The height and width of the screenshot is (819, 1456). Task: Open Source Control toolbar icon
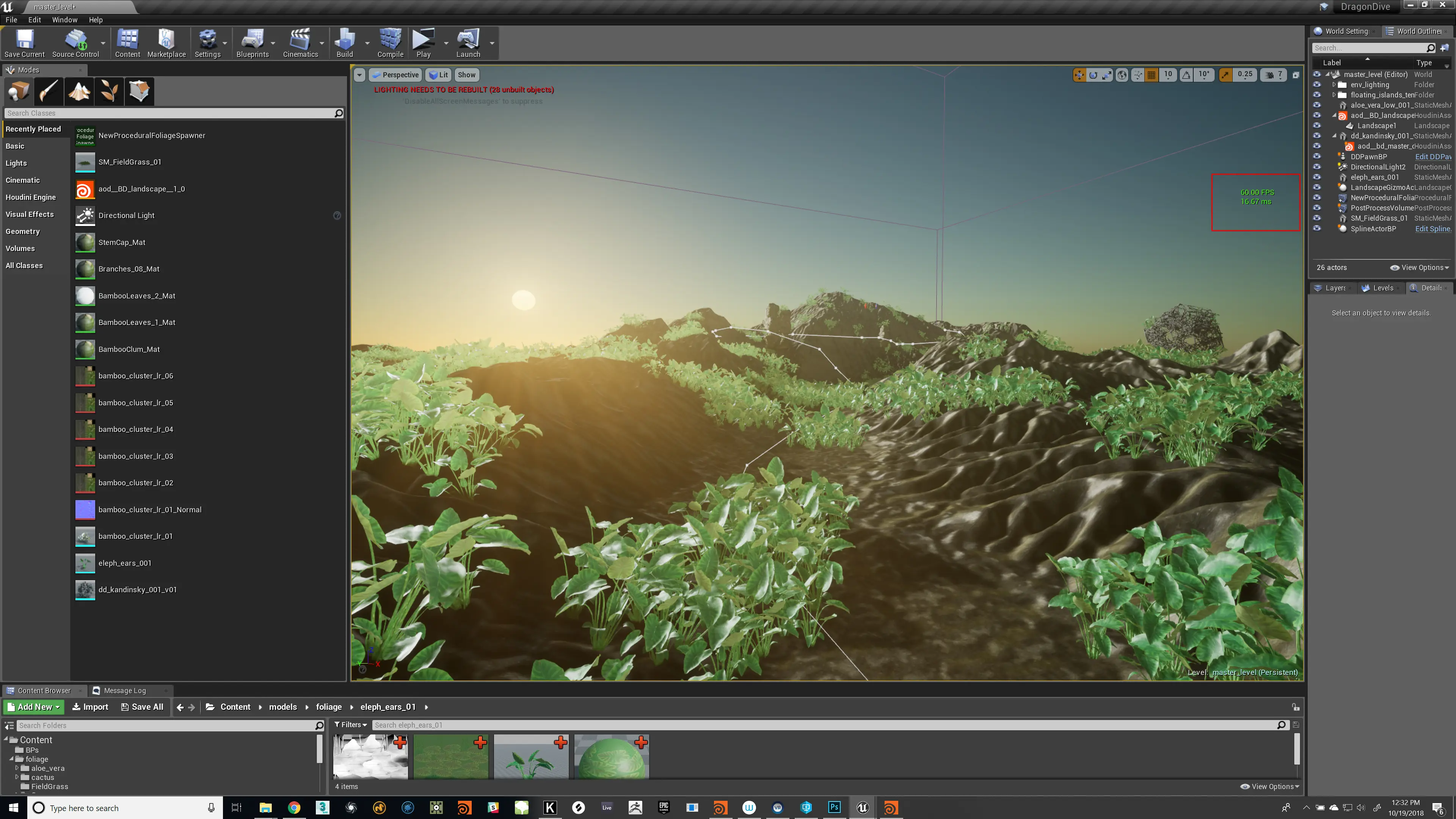(x=75, y=44)
